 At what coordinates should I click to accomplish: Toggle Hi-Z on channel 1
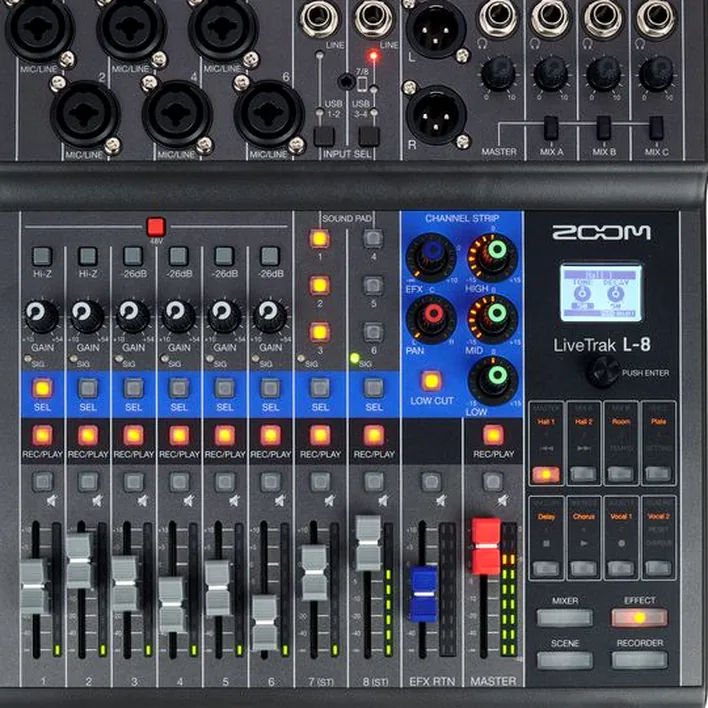pyautogui.click(x=42, y=256)
